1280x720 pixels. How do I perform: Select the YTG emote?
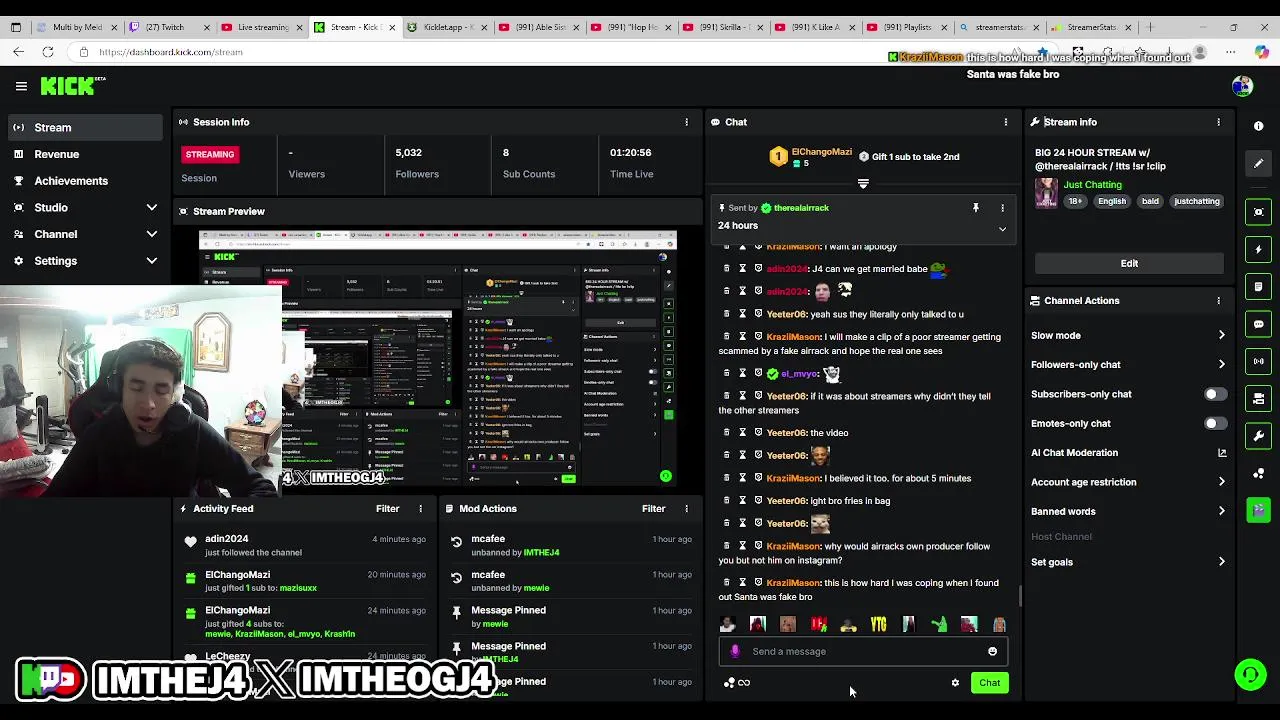[x=878, y=625]
